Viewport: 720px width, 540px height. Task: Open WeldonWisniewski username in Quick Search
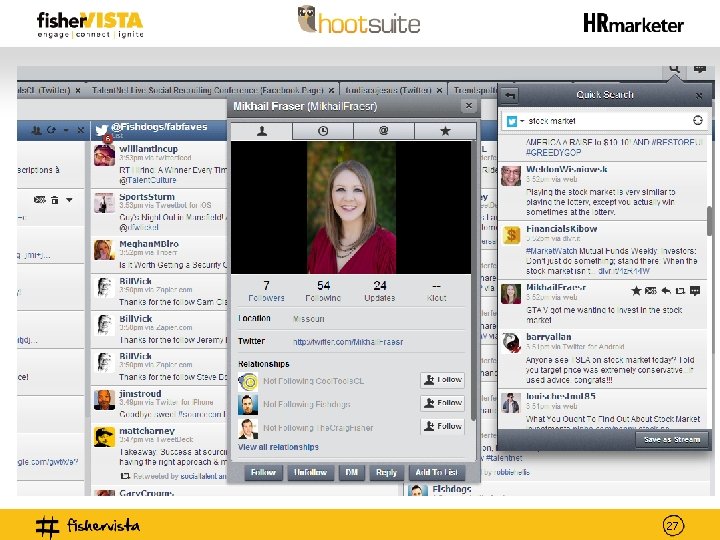tap(567, 169)
